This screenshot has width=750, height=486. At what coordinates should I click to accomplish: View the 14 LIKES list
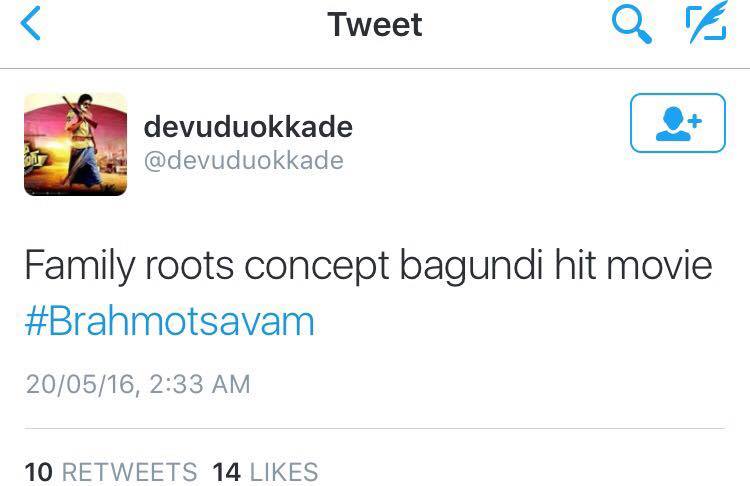[x=265, y=472]
